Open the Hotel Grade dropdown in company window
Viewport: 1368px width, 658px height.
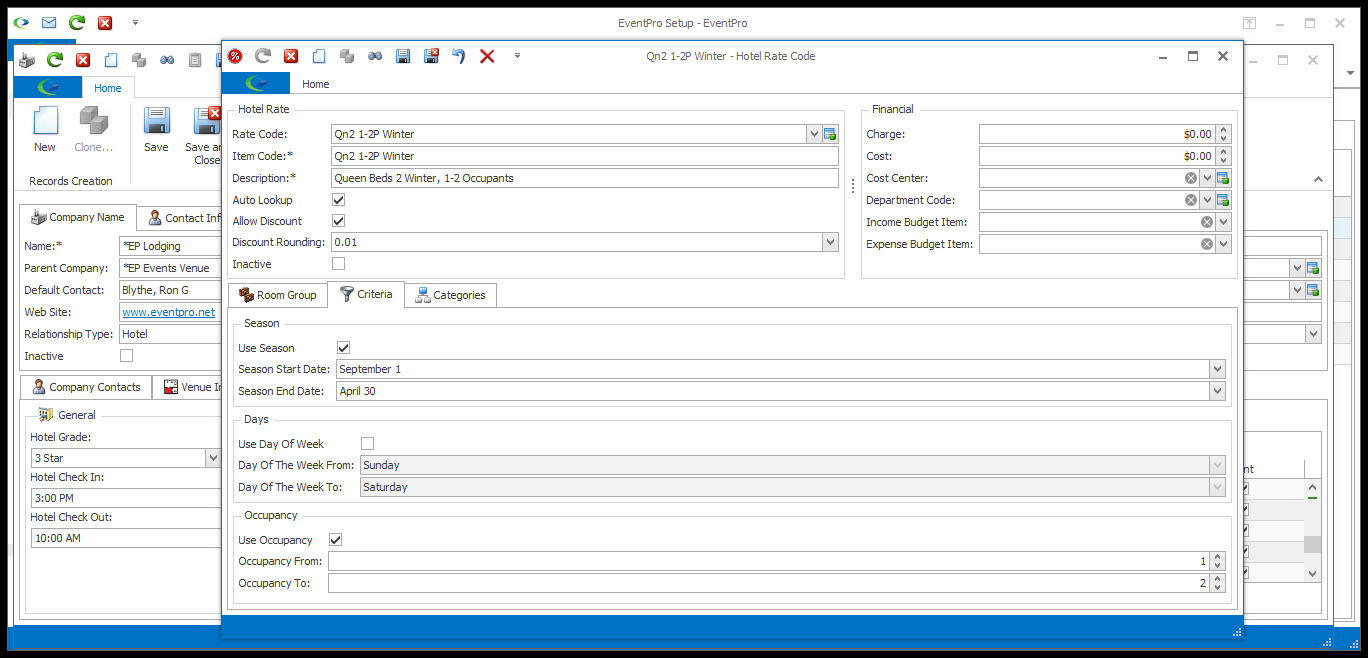(213, 458)
